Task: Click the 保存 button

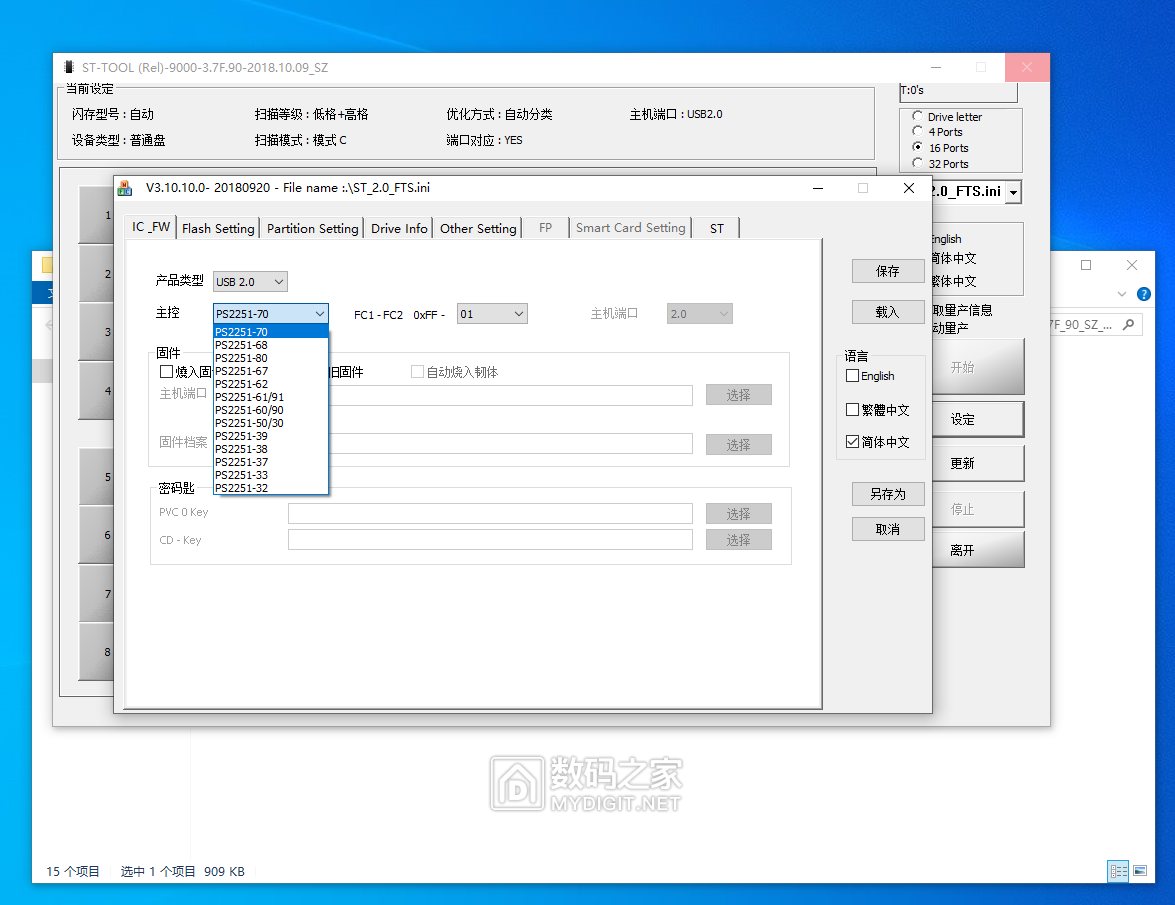Action: point(887,271)
